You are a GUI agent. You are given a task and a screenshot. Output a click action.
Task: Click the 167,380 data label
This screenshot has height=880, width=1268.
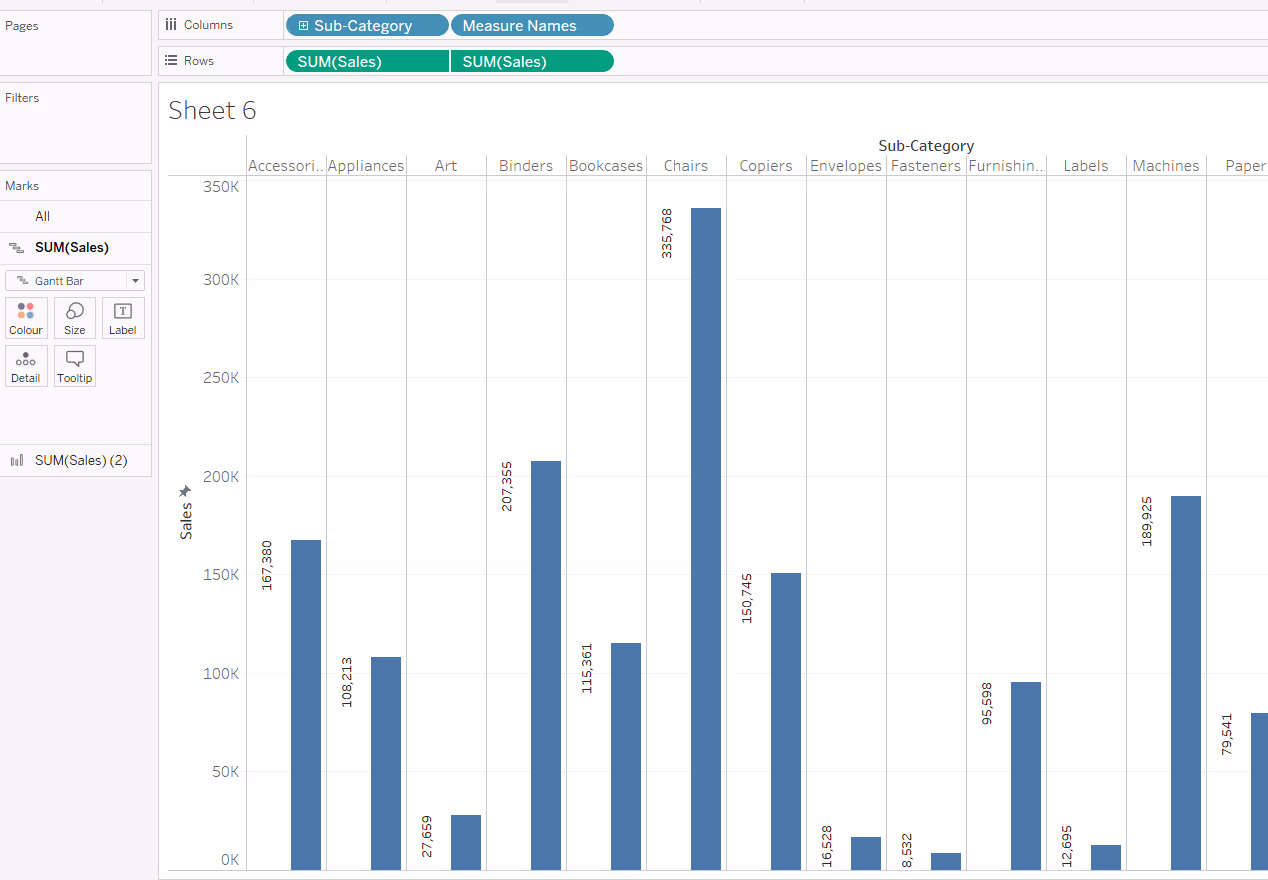267,565
